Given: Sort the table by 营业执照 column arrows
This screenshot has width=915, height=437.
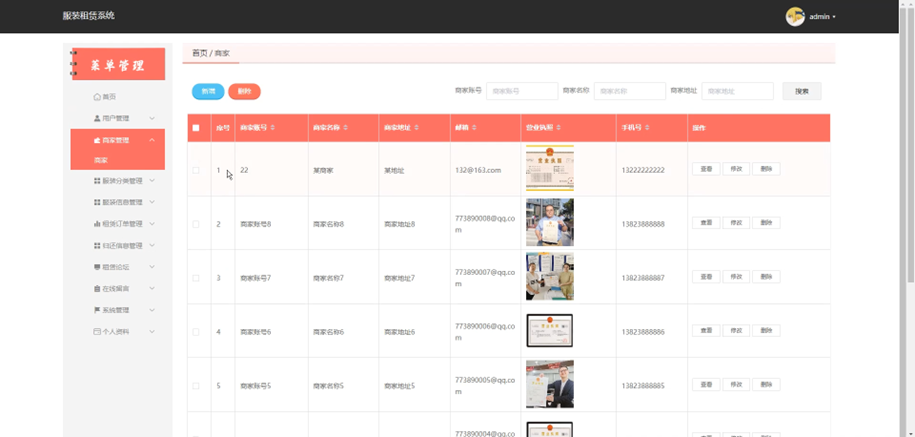Looking at the screenshot, I should tap(558, 128).
